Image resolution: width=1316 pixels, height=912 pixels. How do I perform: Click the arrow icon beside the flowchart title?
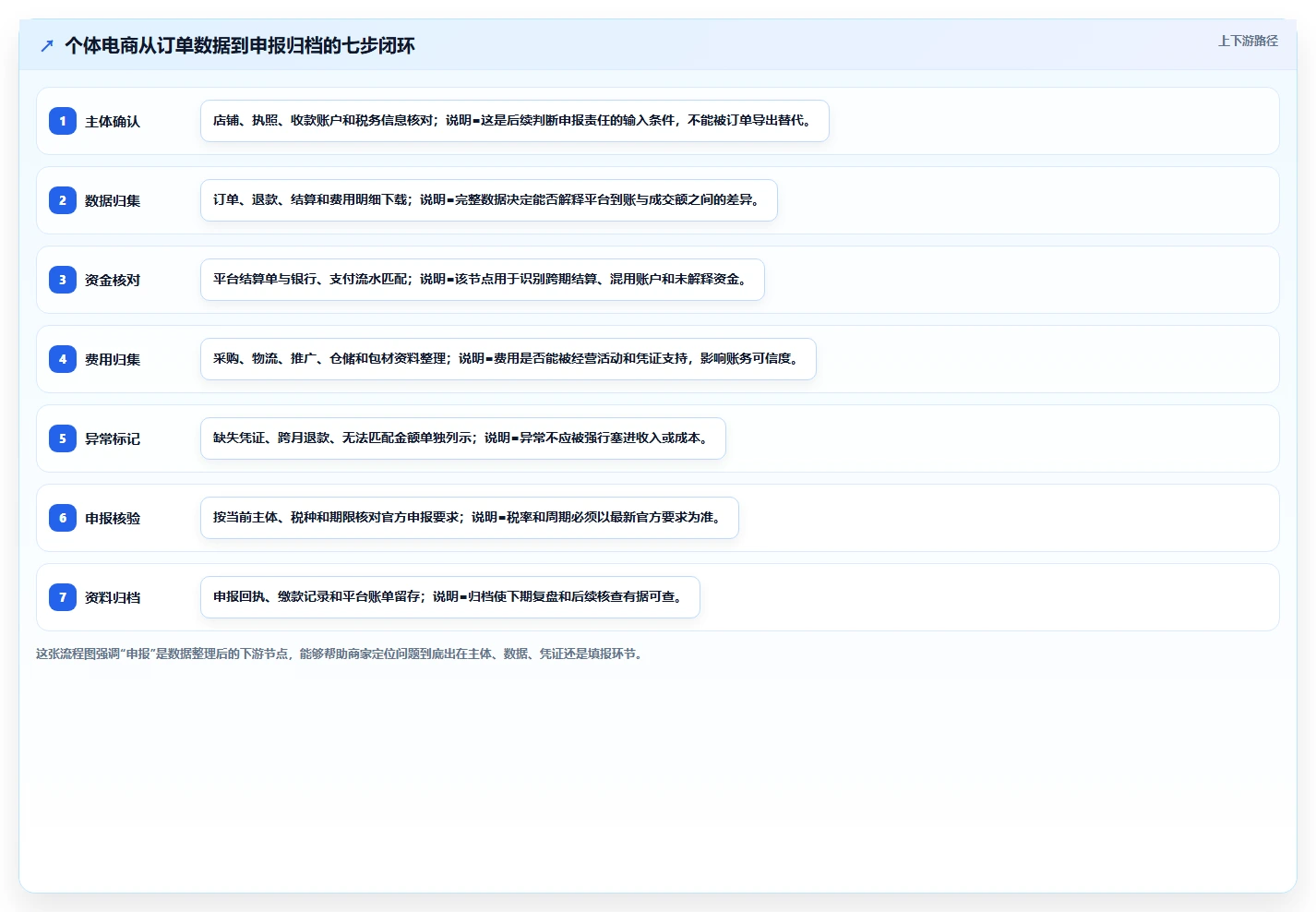(x=47, y=45)
